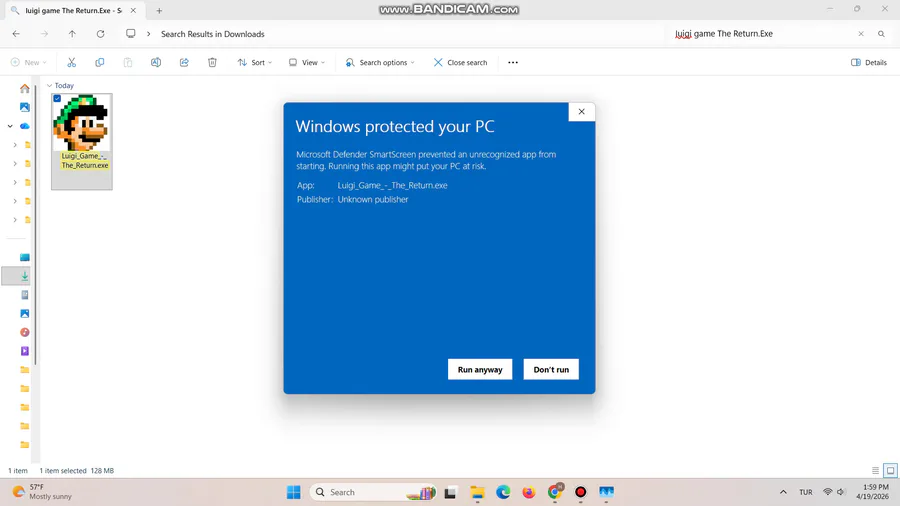Screen dimensions: 900x506
Task: Open Firefox from the taskbar
Action: point(529,492)
